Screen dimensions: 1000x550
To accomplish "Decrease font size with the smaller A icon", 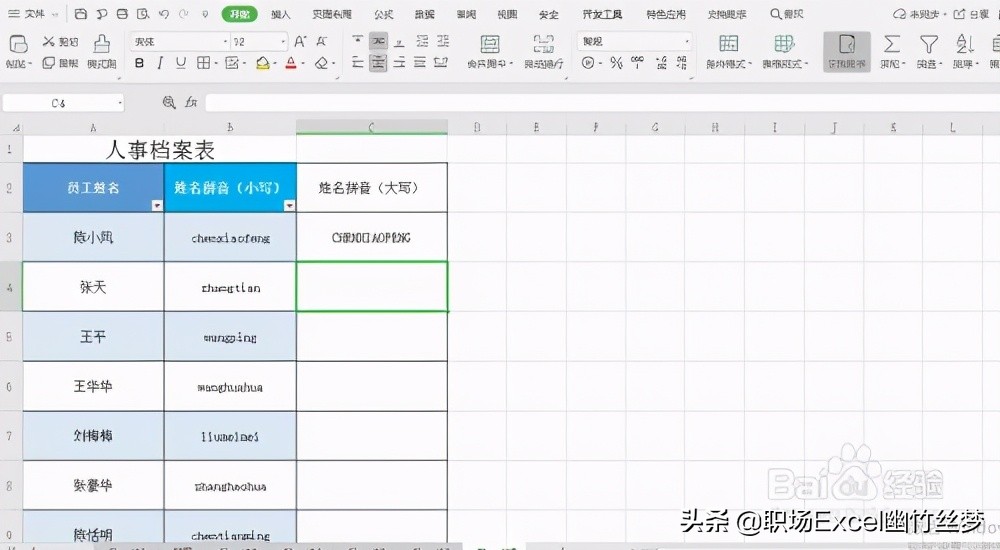I will 321,42.
